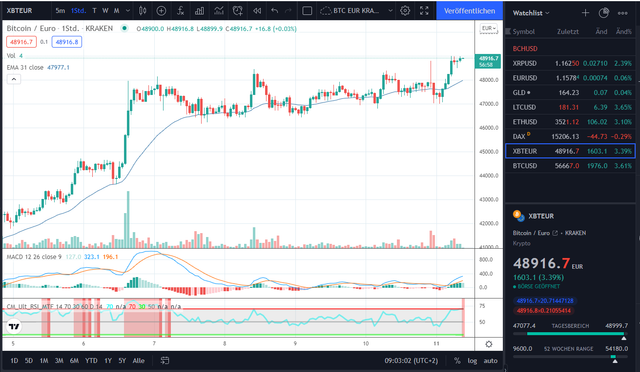Select XRPUSD in the watchlist
This screenshot has width=640, height=372.
[x=570, y=63]
